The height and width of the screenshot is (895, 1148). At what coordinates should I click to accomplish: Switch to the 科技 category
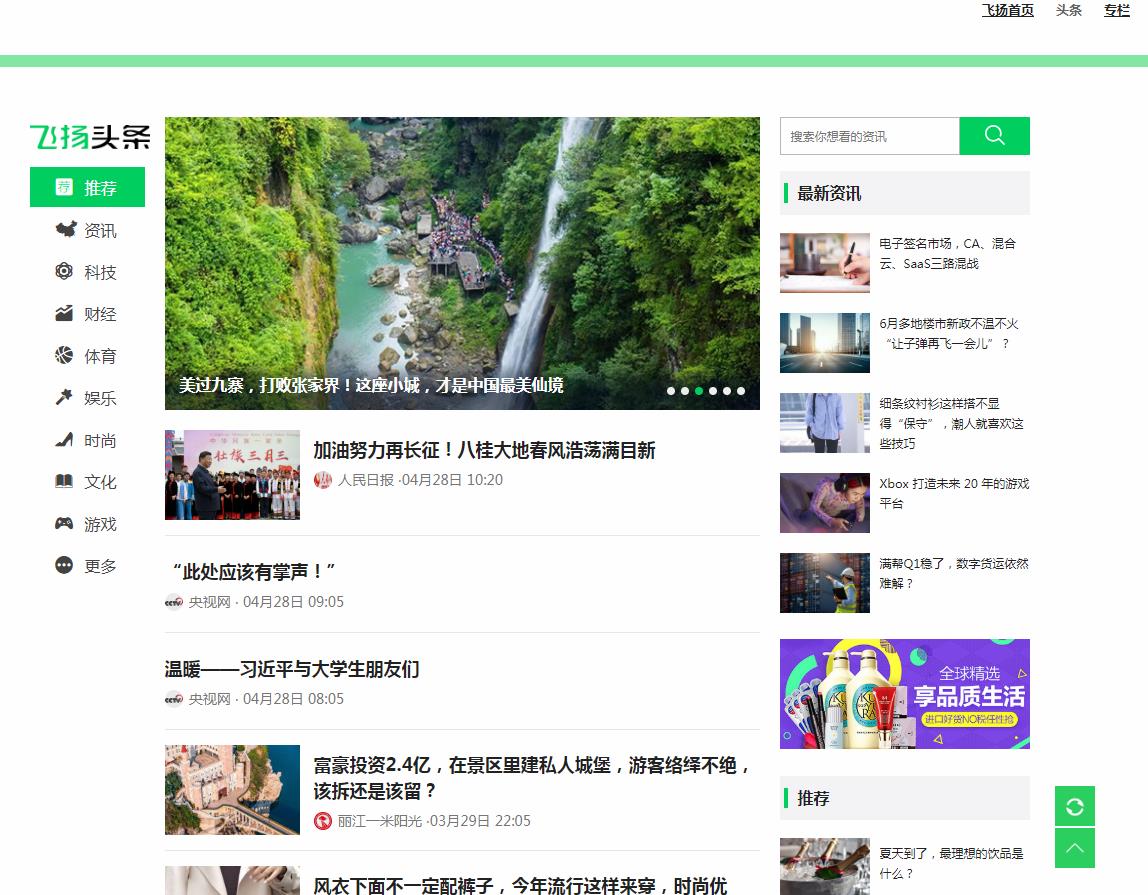87,272
